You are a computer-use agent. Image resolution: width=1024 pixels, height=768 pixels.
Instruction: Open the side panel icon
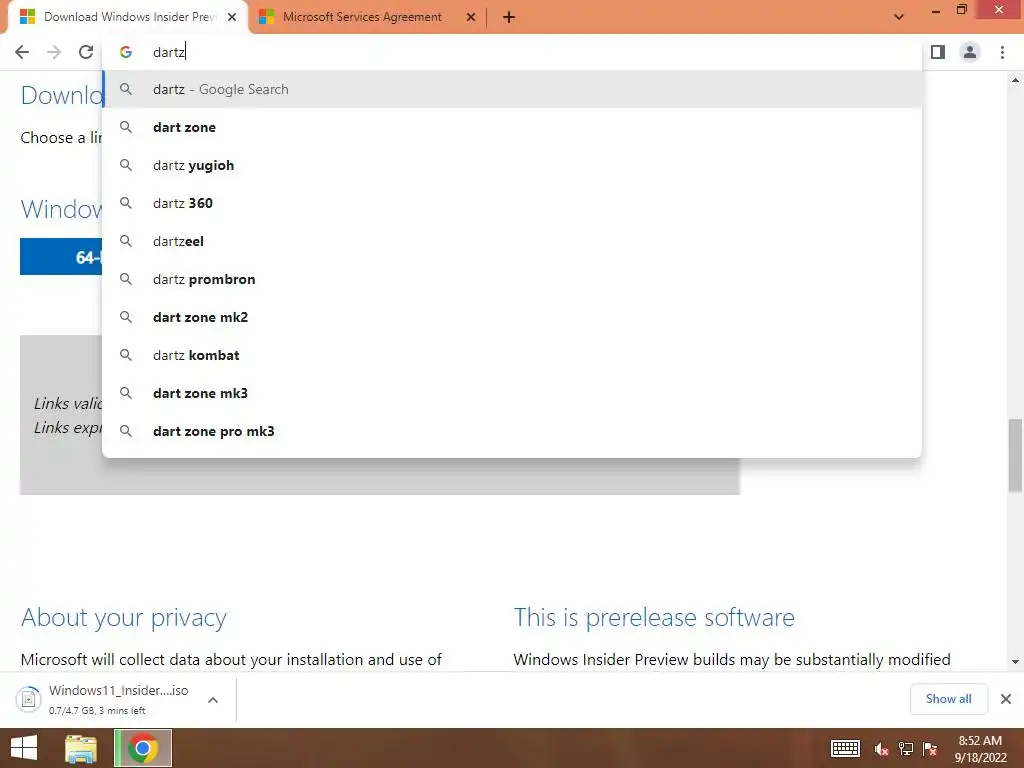(x=938, y=52)
